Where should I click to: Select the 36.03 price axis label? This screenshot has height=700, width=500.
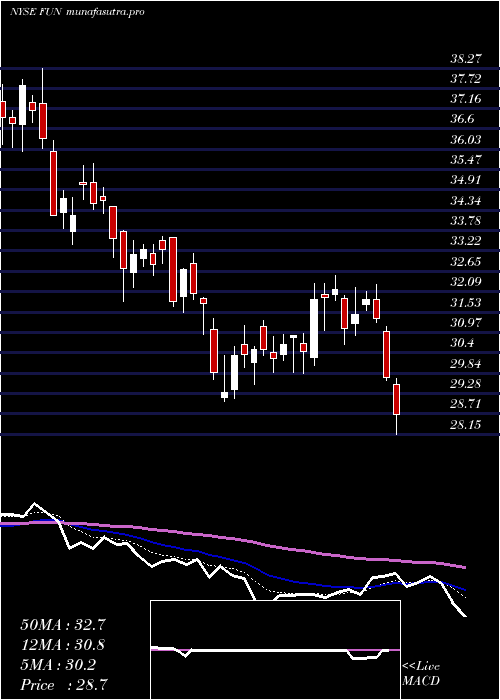[465, 140]
